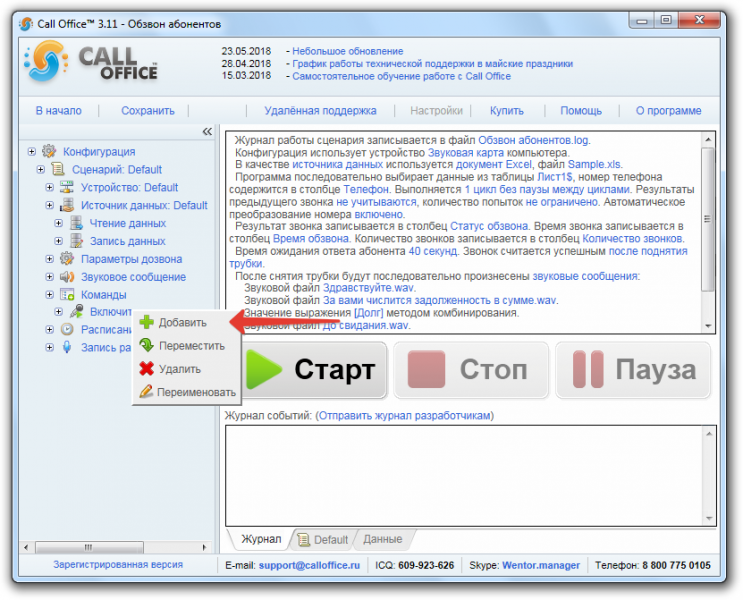Switch to the Журнал tab
This screenshot has width=743, height=600.
(261, 539)
